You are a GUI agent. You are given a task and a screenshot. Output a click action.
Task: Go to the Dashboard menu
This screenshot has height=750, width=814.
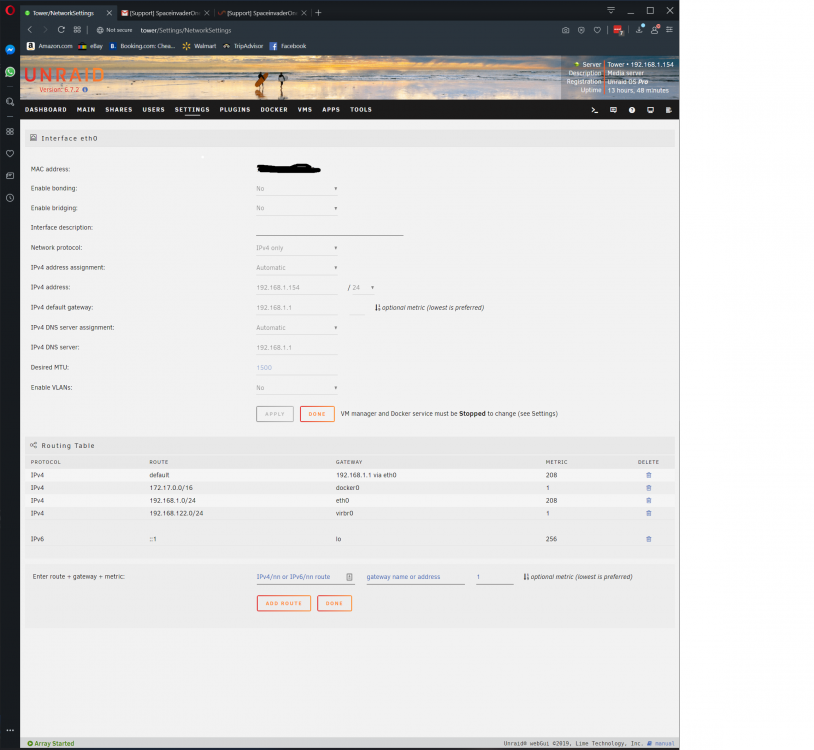[46, 110]
